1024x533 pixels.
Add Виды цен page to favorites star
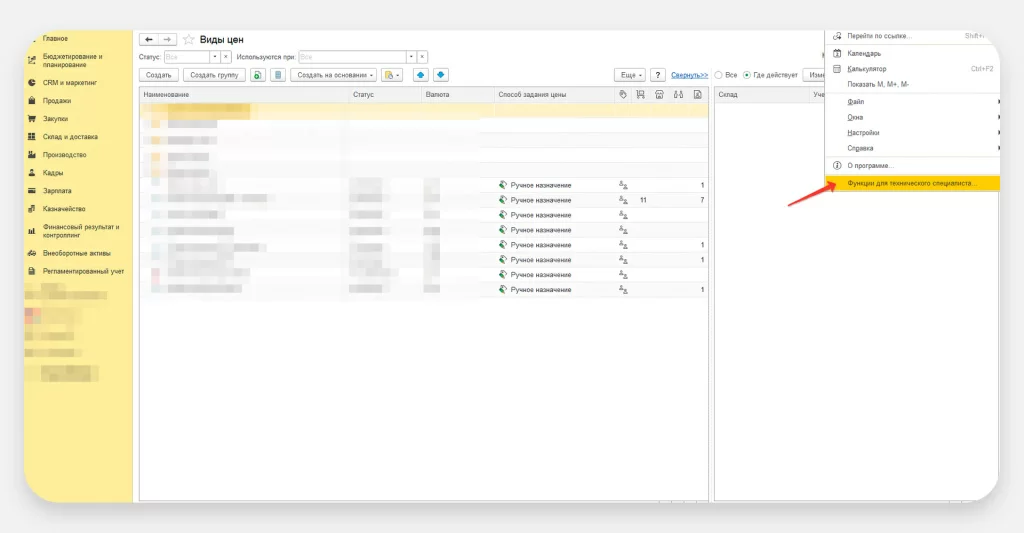click(x=188, y=39)
